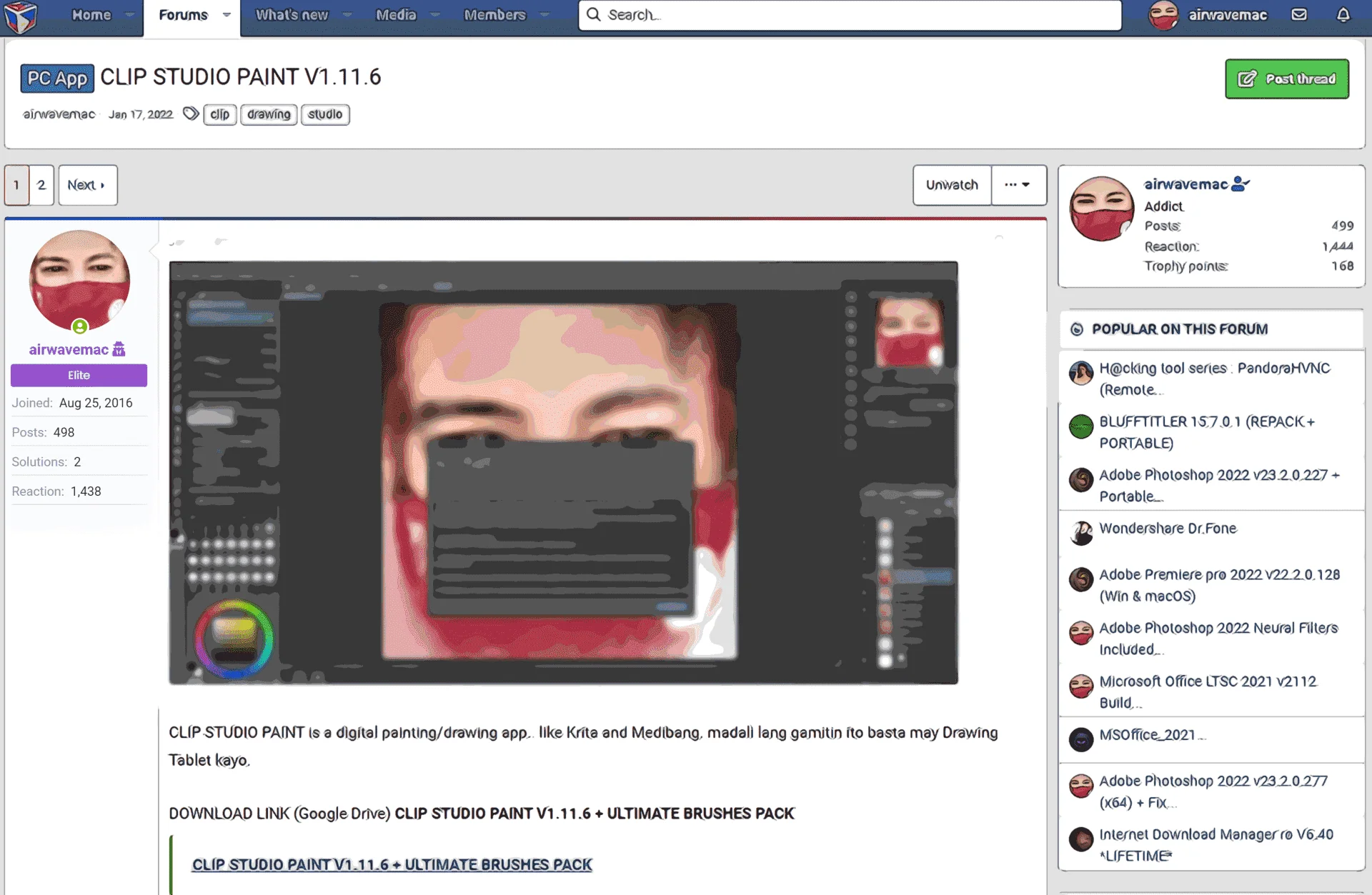Click avatar beside BLUFFTITLER 15.7.0.1 thread
Image resolution: width=1372 pixels, height=895 pixels.
[x=1080, y=426]
